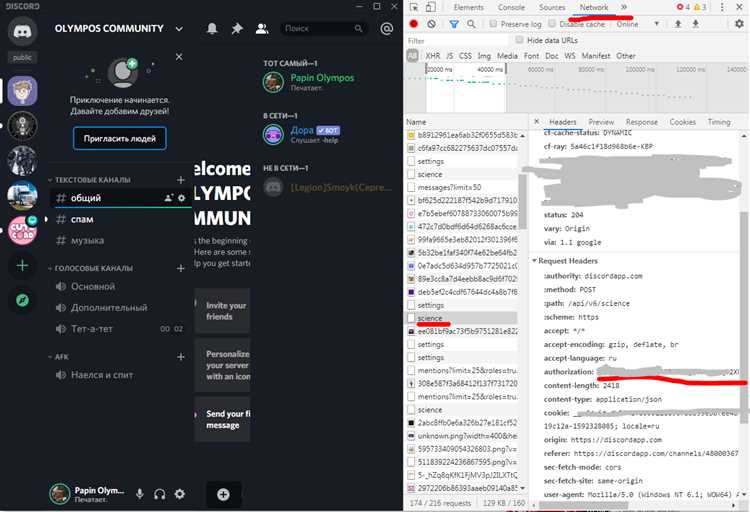
Task: Switch to Elements tab
Action: pos(468,7)
